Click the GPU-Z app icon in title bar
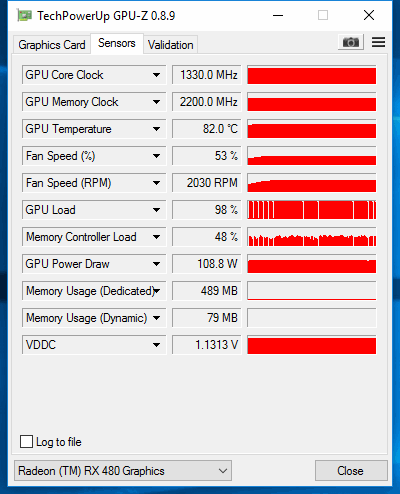400x494 pixels. [24, 16]
